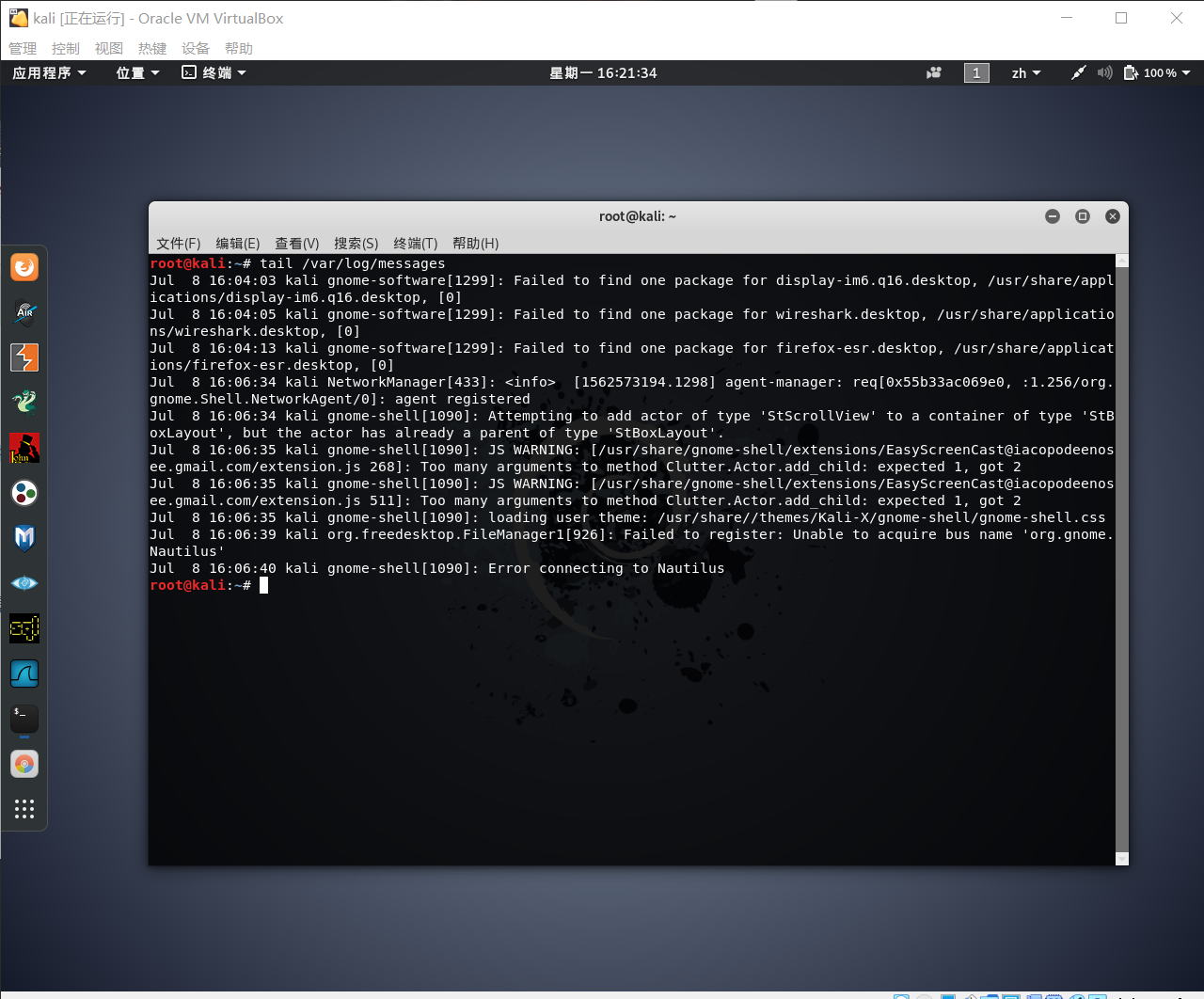Open the 位置 dropdown in the top bar
This screenshot has height=999, width=1204.
point(132,72)
